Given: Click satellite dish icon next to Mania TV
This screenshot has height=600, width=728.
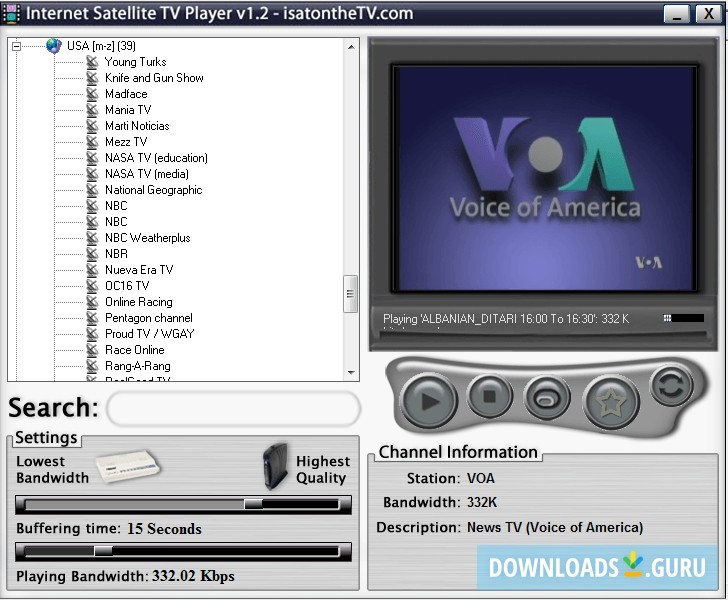Looking at the screenshot, I should pos(92,110).
